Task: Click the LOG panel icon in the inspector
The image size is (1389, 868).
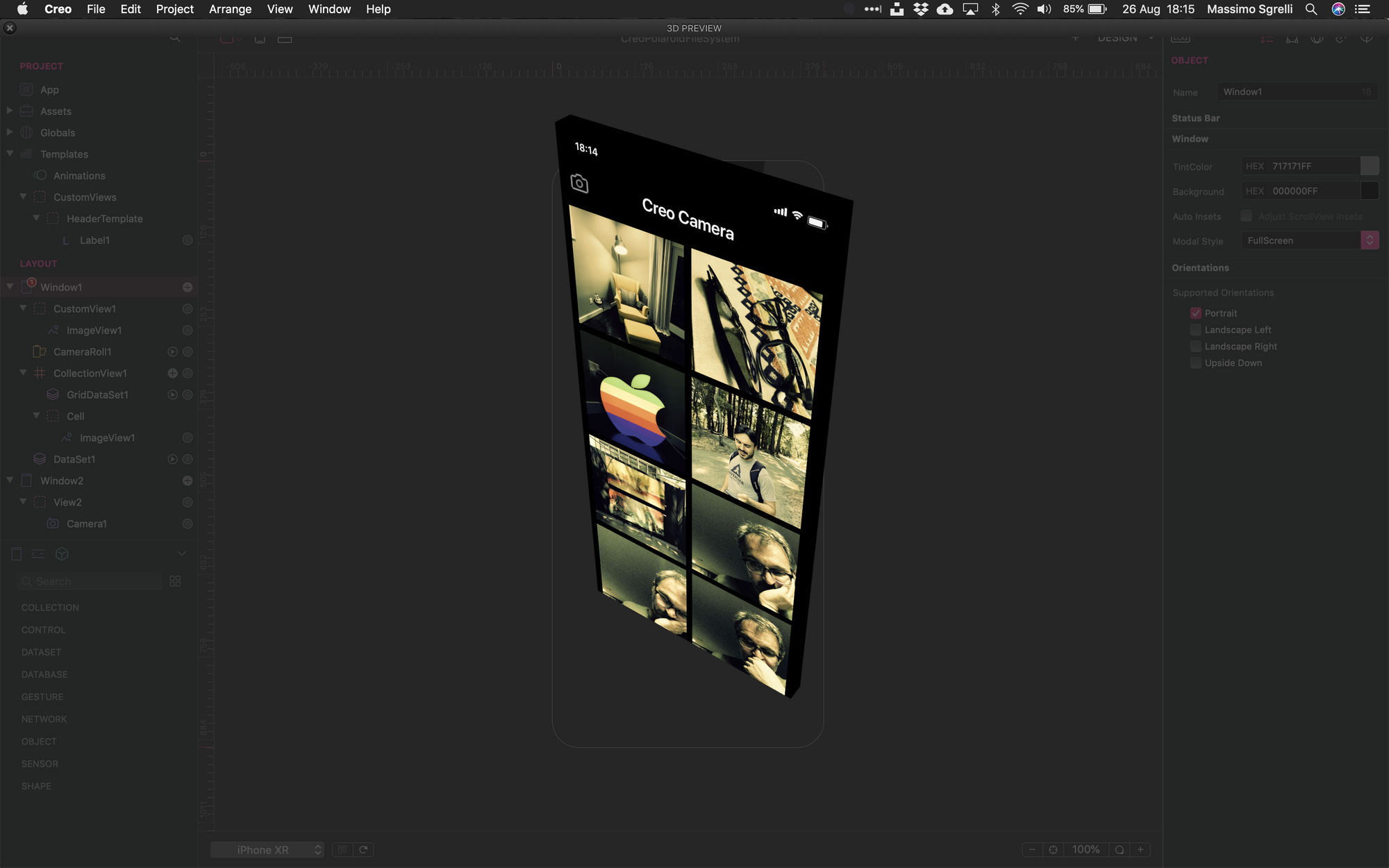Action: tap(1179, 38)
